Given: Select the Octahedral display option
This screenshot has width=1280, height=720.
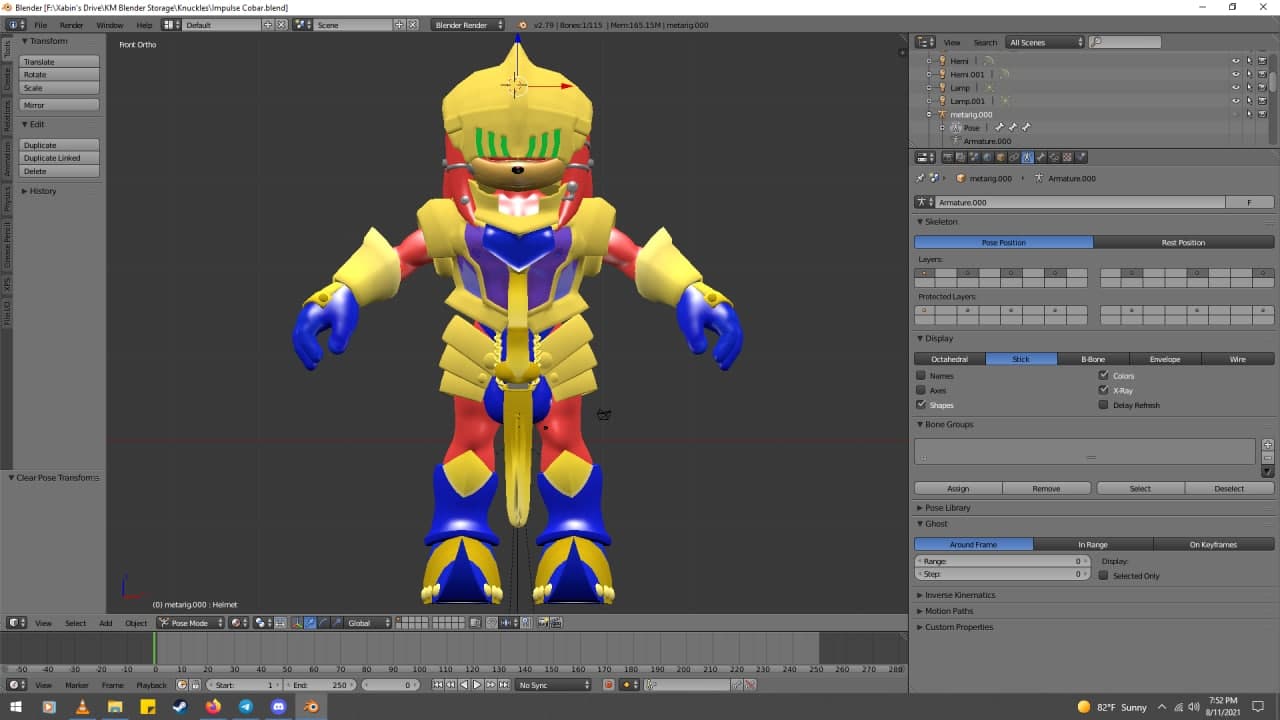Looking at the screenshot, I should pos(949,359).
